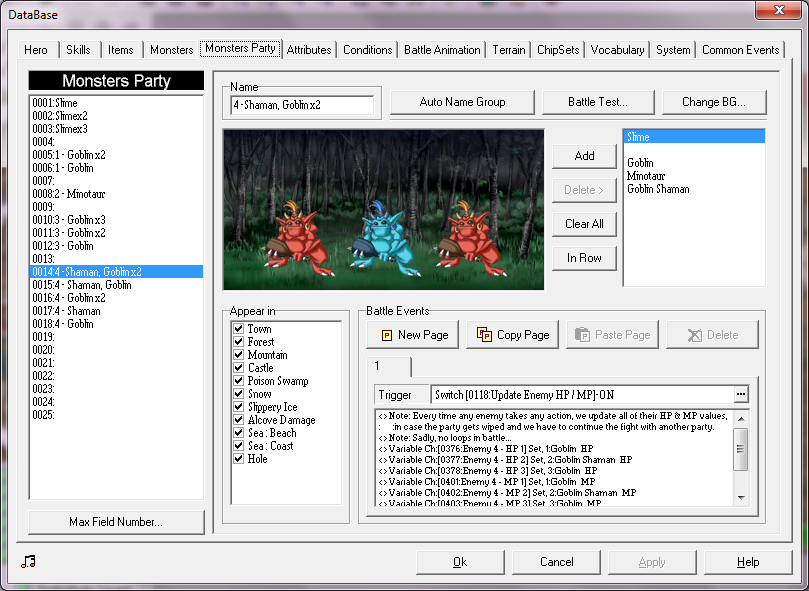Viewport: 809px width, 591px height.
Task: Switch to the Hero tab
Action: pos(36,50)
